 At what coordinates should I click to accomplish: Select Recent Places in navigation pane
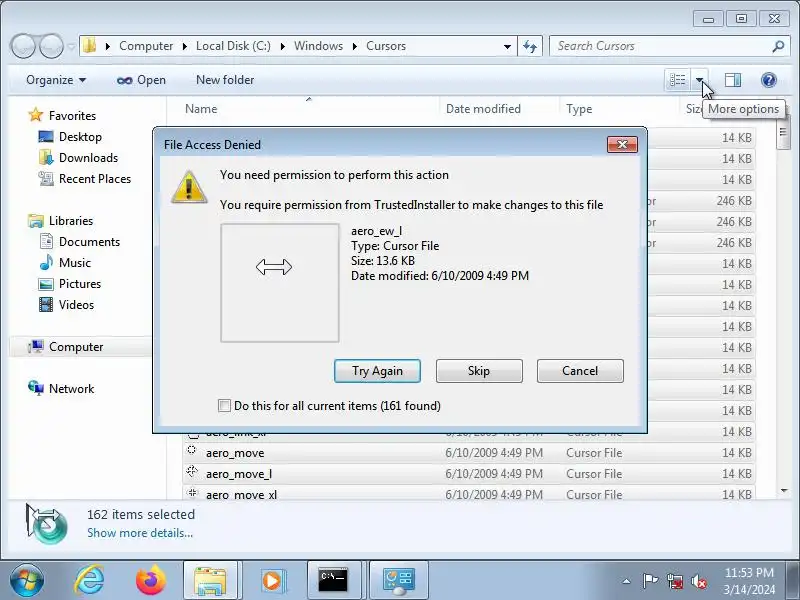coord(95,179)
